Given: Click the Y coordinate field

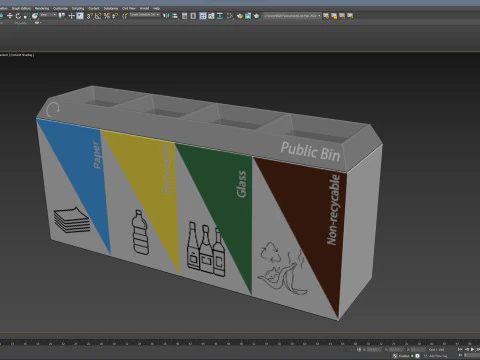Looking at the screenshot, I should coord(396,350).
